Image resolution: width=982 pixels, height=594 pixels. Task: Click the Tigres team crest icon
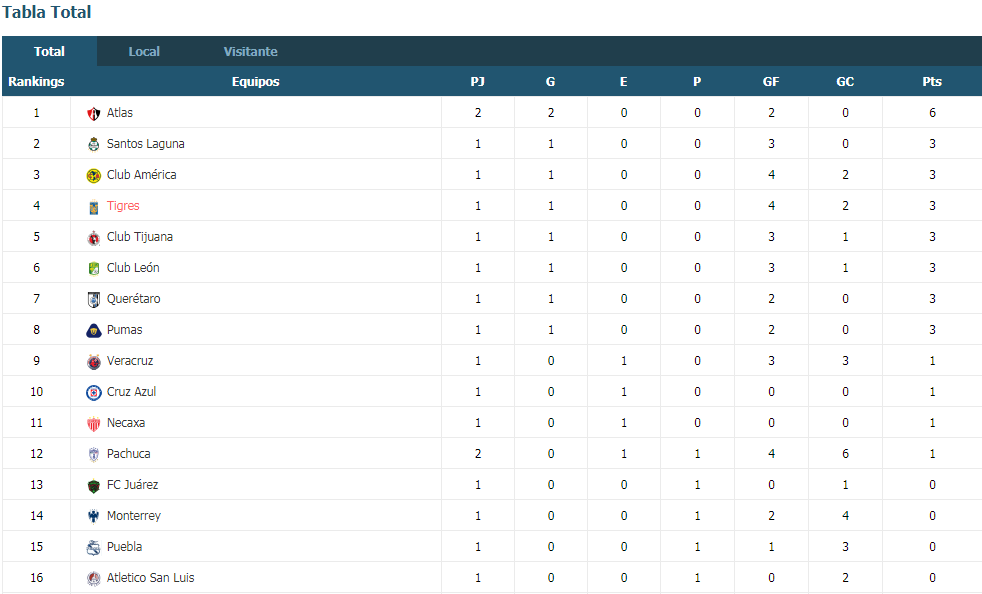tap(93, 207)
